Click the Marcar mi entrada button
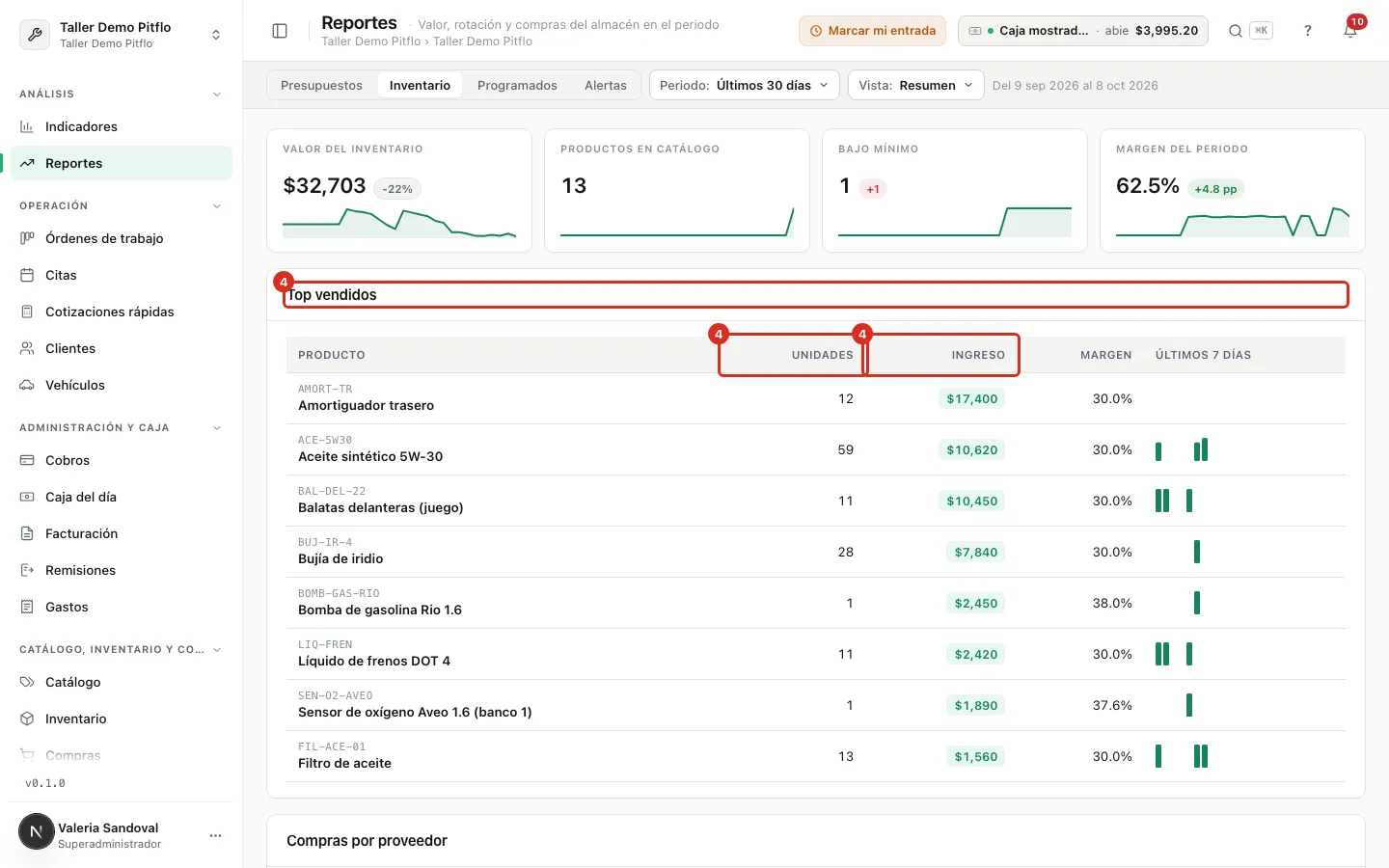 (x=872, y=31)
